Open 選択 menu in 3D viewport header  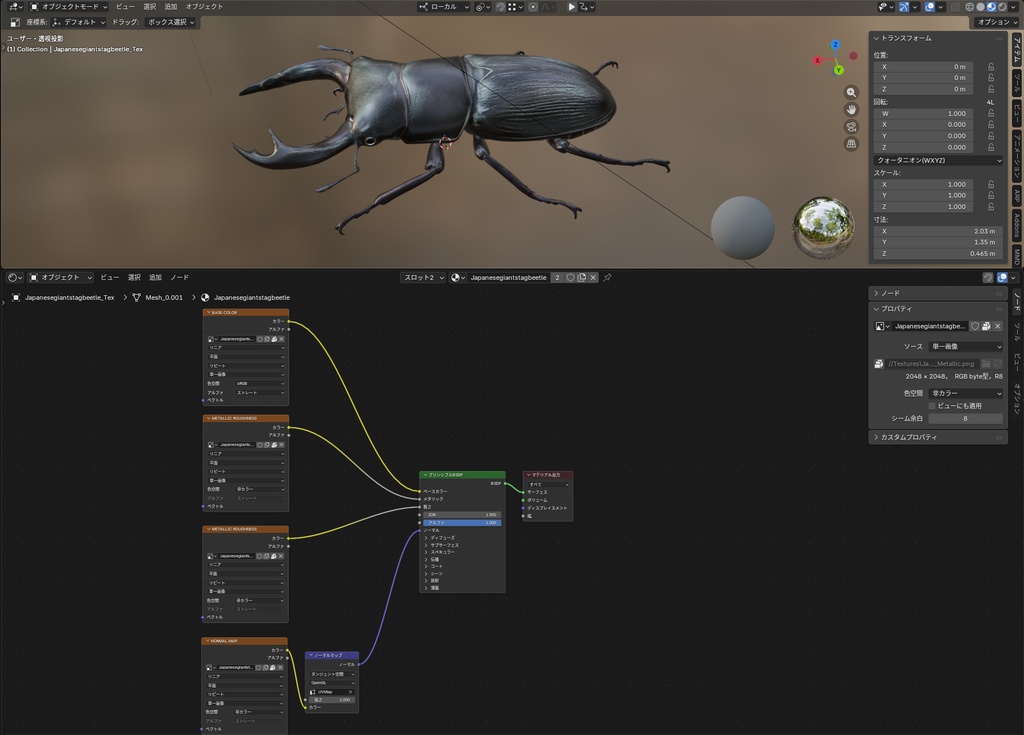point(150,7)
